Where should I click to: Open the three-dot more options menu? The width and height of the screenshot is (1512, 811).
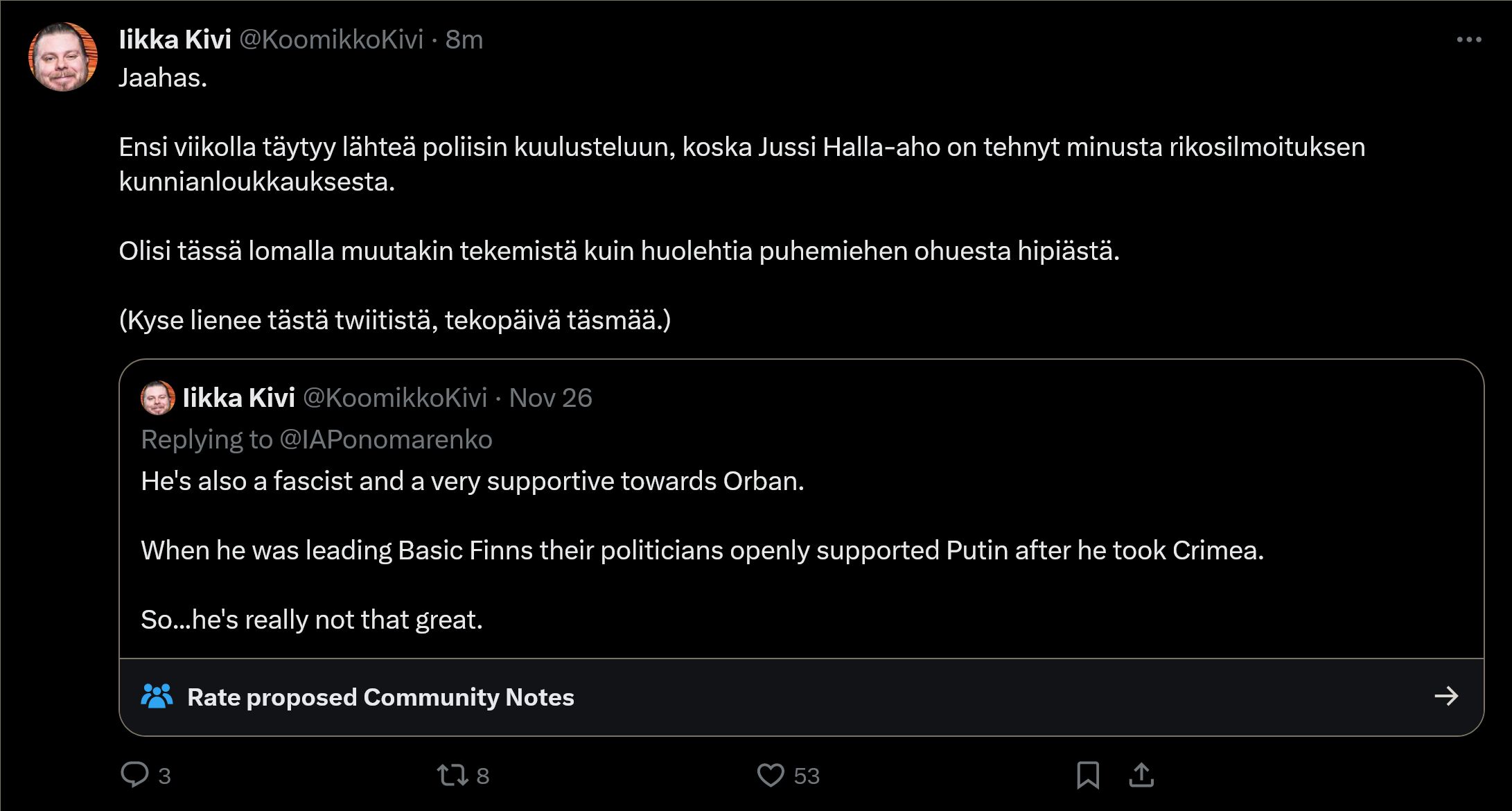(x=1468, y=40)
